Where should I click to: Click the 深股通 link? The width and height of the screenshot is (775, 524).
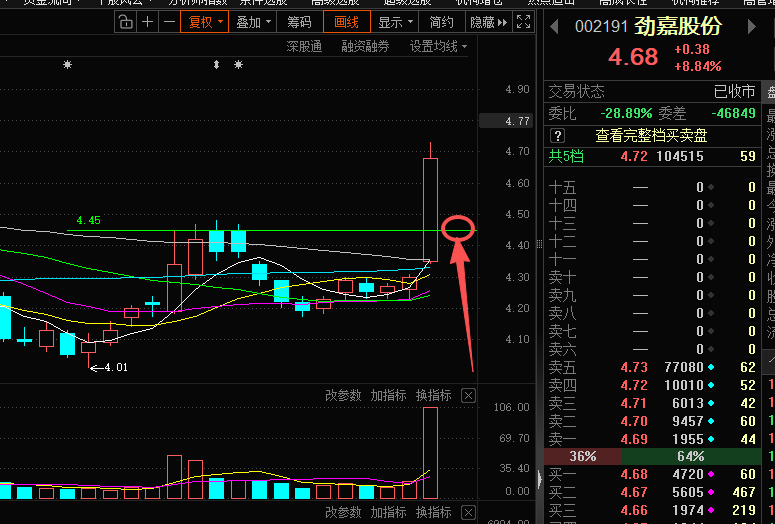click(304, 47)
